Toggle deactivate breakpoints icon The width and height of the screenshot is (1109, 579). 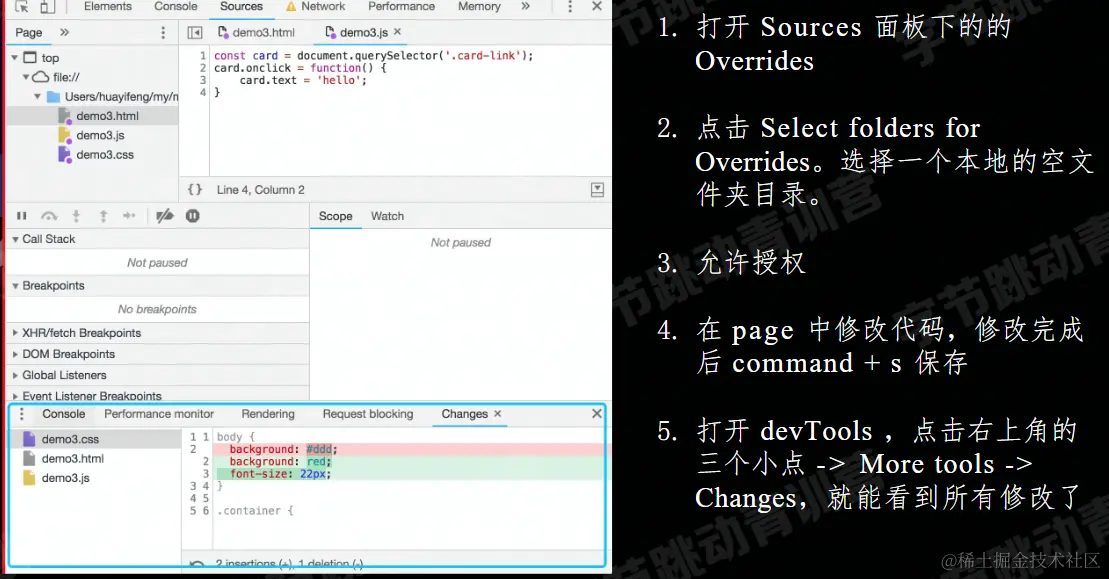click(164, 216)
